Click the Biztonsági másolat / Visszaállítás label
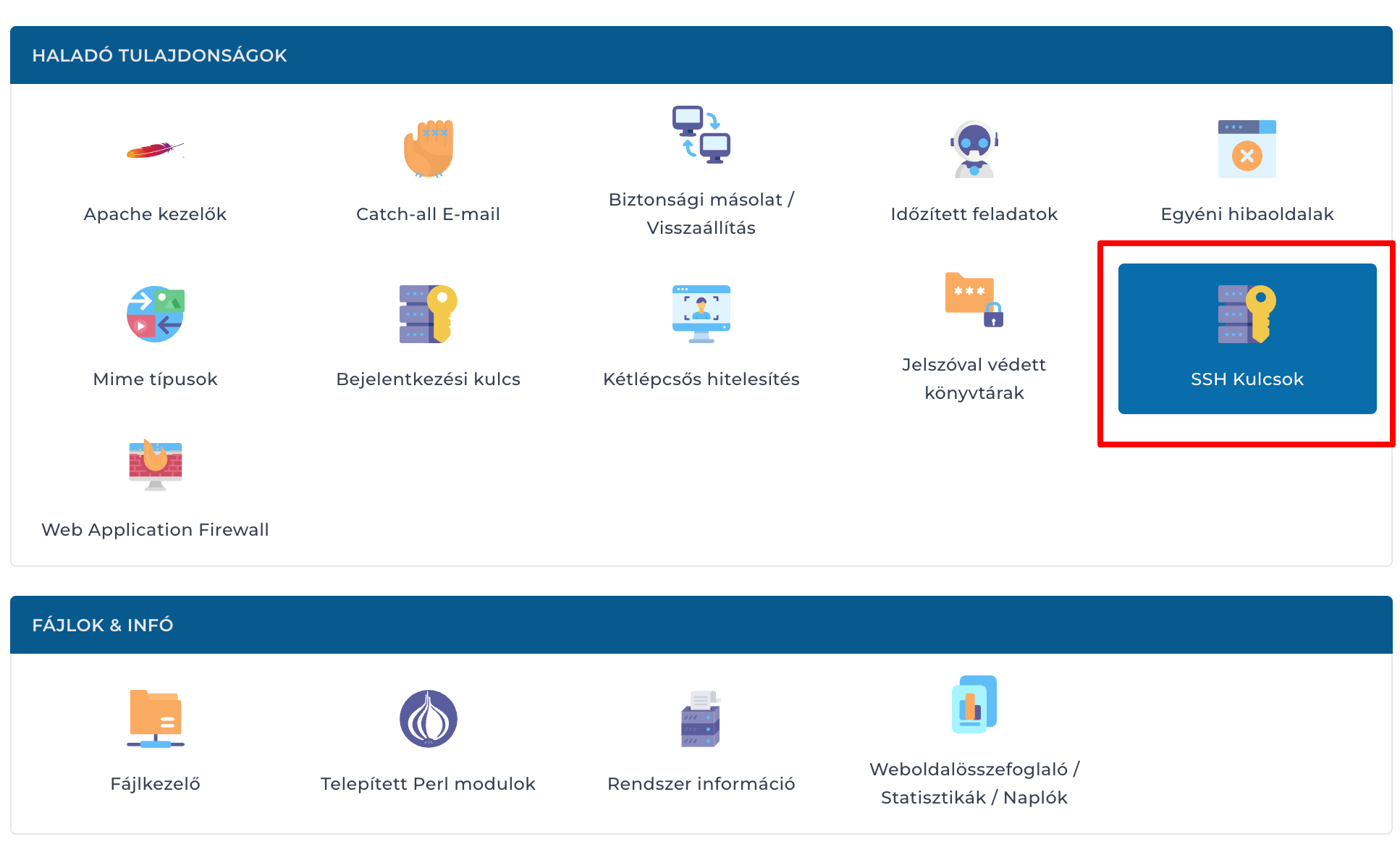This screenshot has height=847, width=1400. (701, 214)
